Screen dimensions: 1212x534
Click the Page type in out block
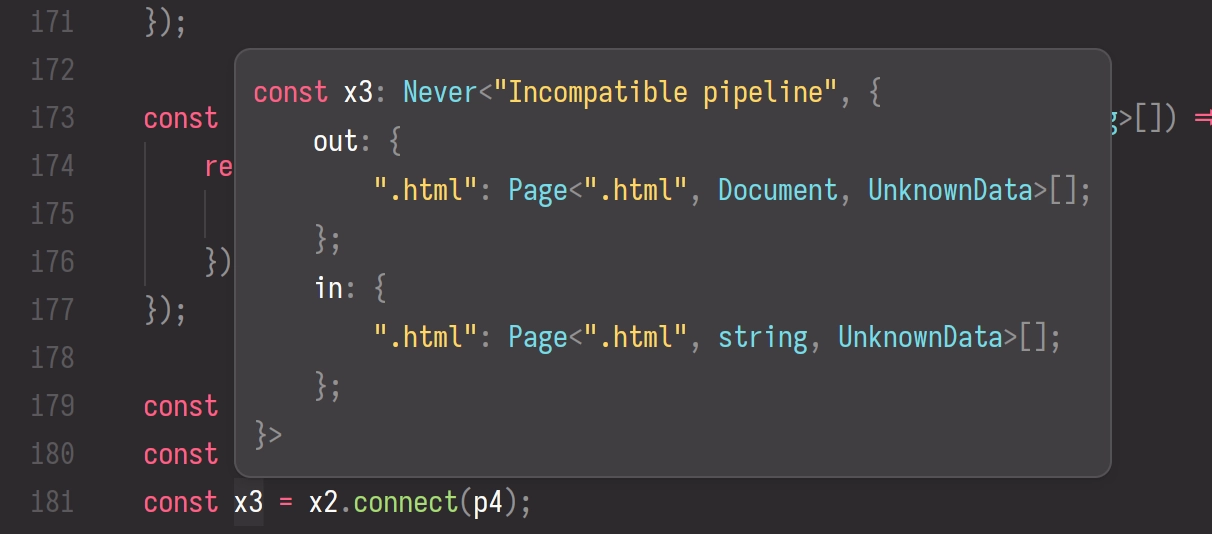pyautogui.click(x=538, y=191)
